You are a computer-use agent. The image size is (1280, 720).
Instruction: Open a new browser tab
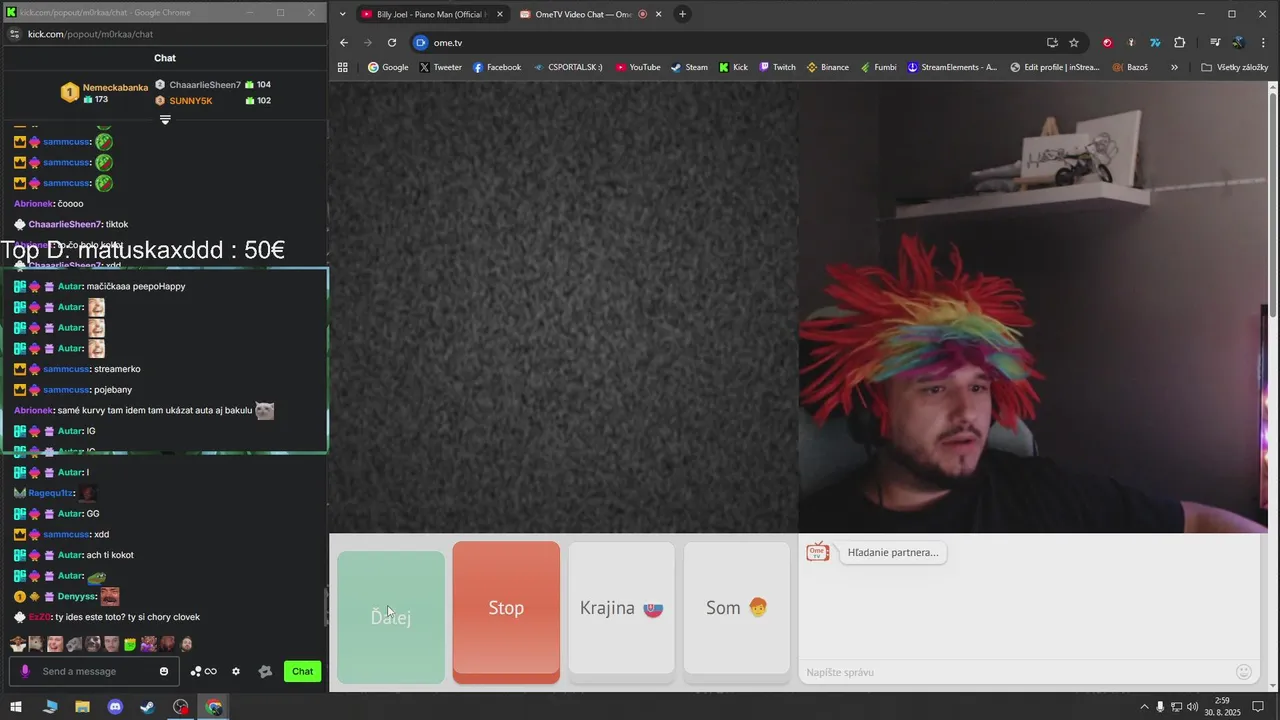682,14
